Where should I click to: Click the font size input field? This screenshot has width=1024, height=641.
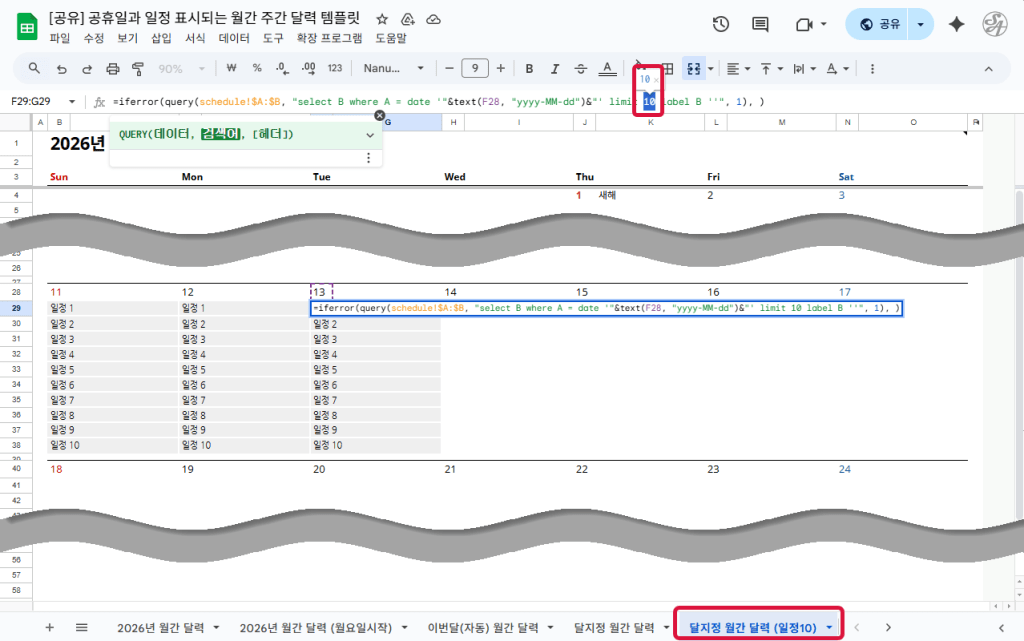475,69
